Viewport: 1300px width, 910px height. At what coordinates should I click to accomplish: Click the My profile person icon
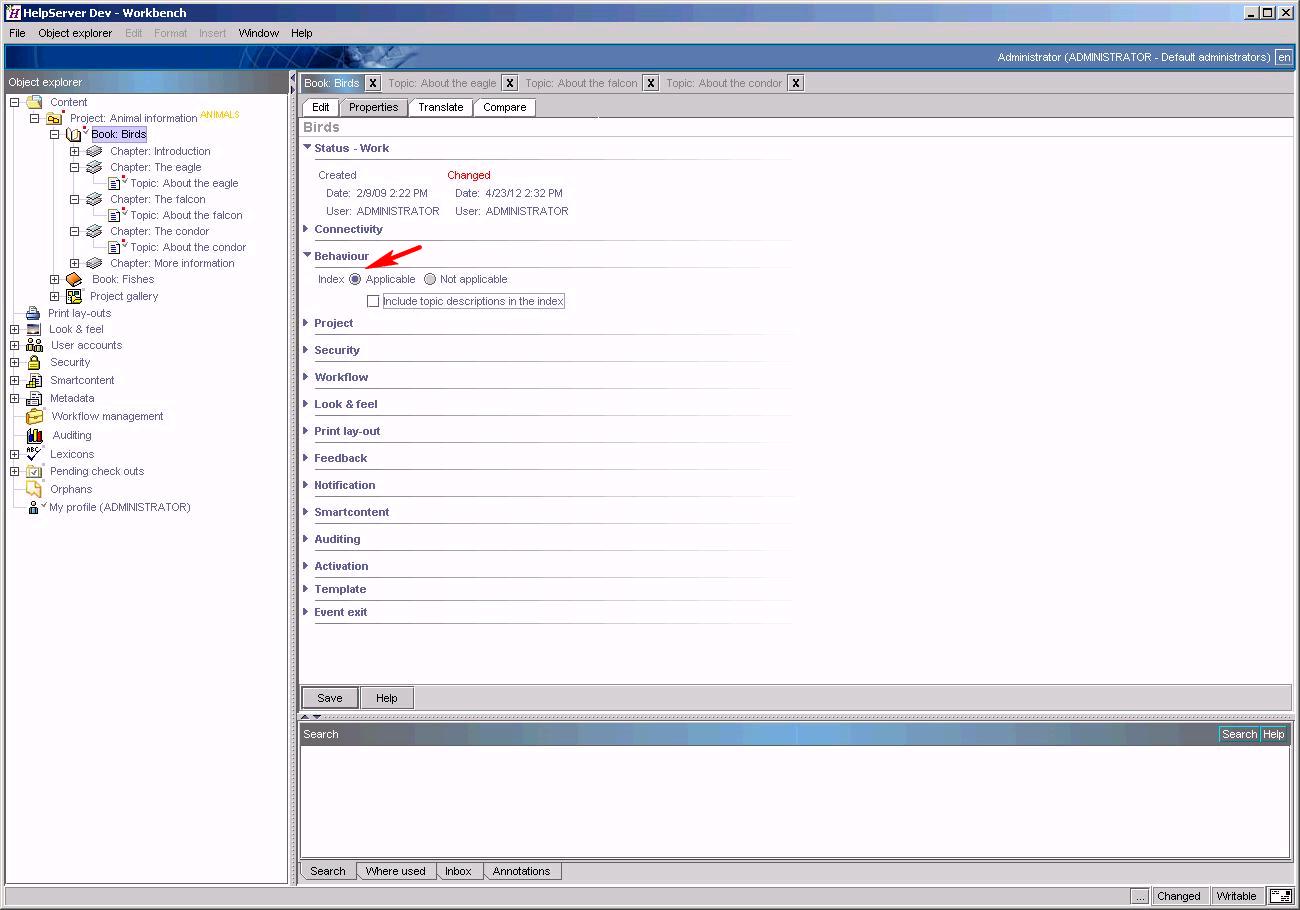pyautogui.click(x=33, y=507)
